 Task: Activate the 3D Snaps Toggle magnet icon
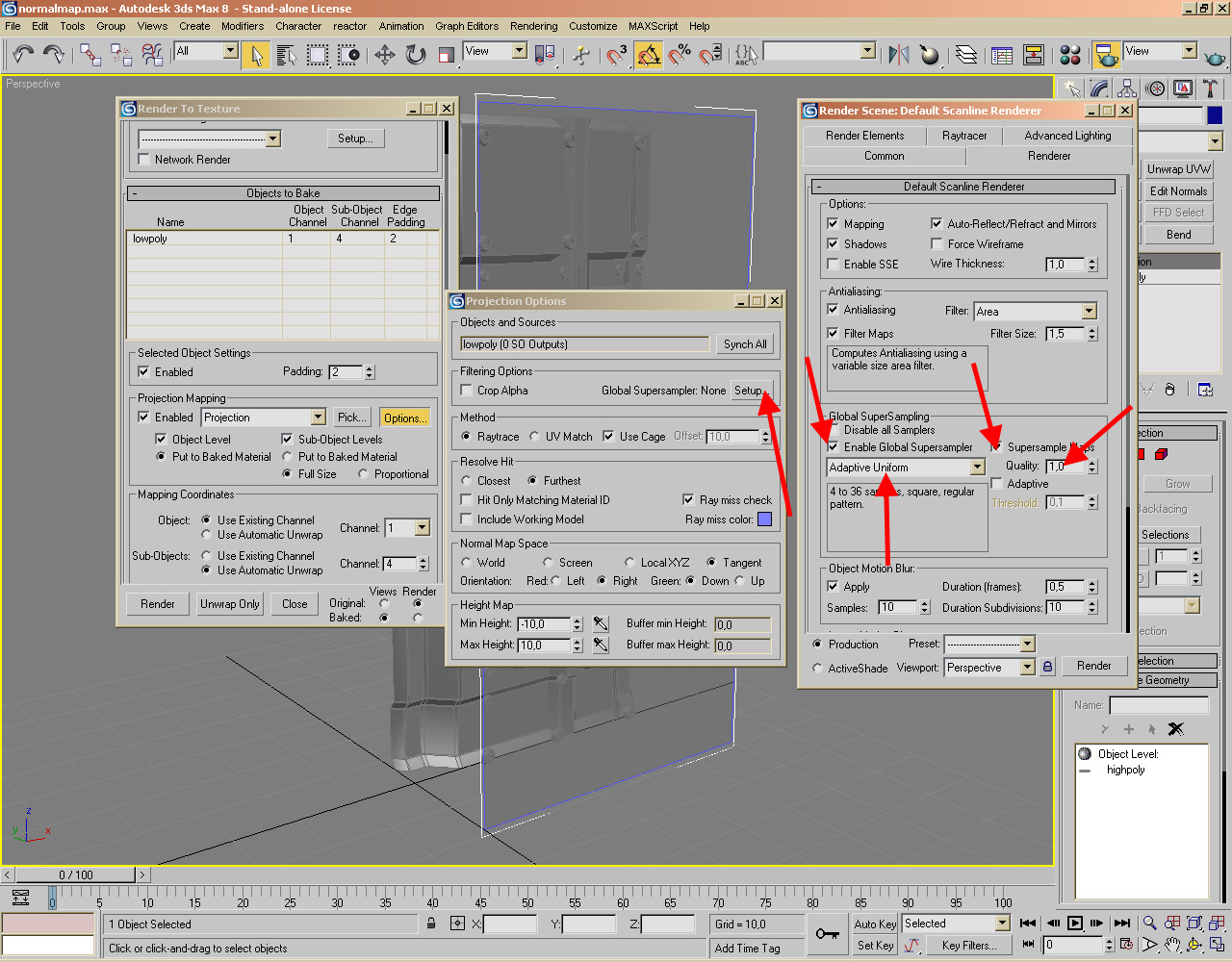coord(615,55)
